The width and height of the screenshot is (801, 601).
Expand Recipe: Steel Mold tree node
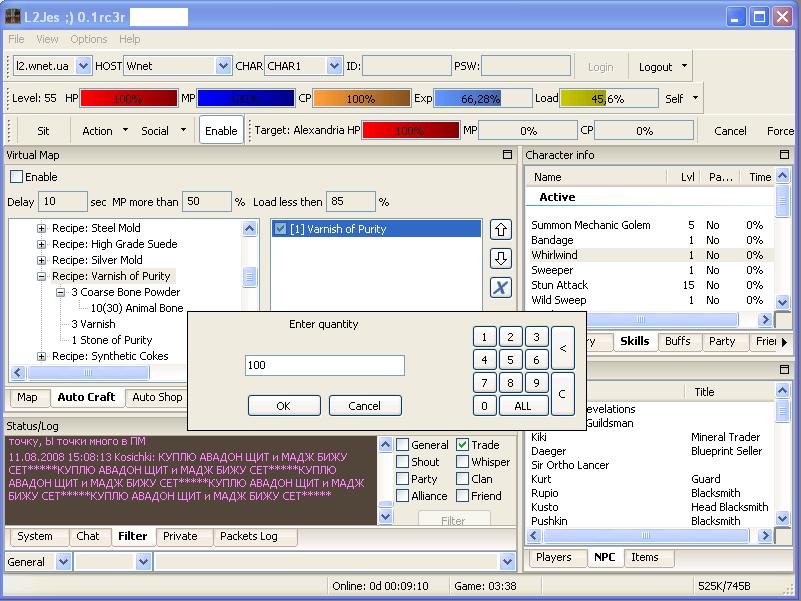41,228
